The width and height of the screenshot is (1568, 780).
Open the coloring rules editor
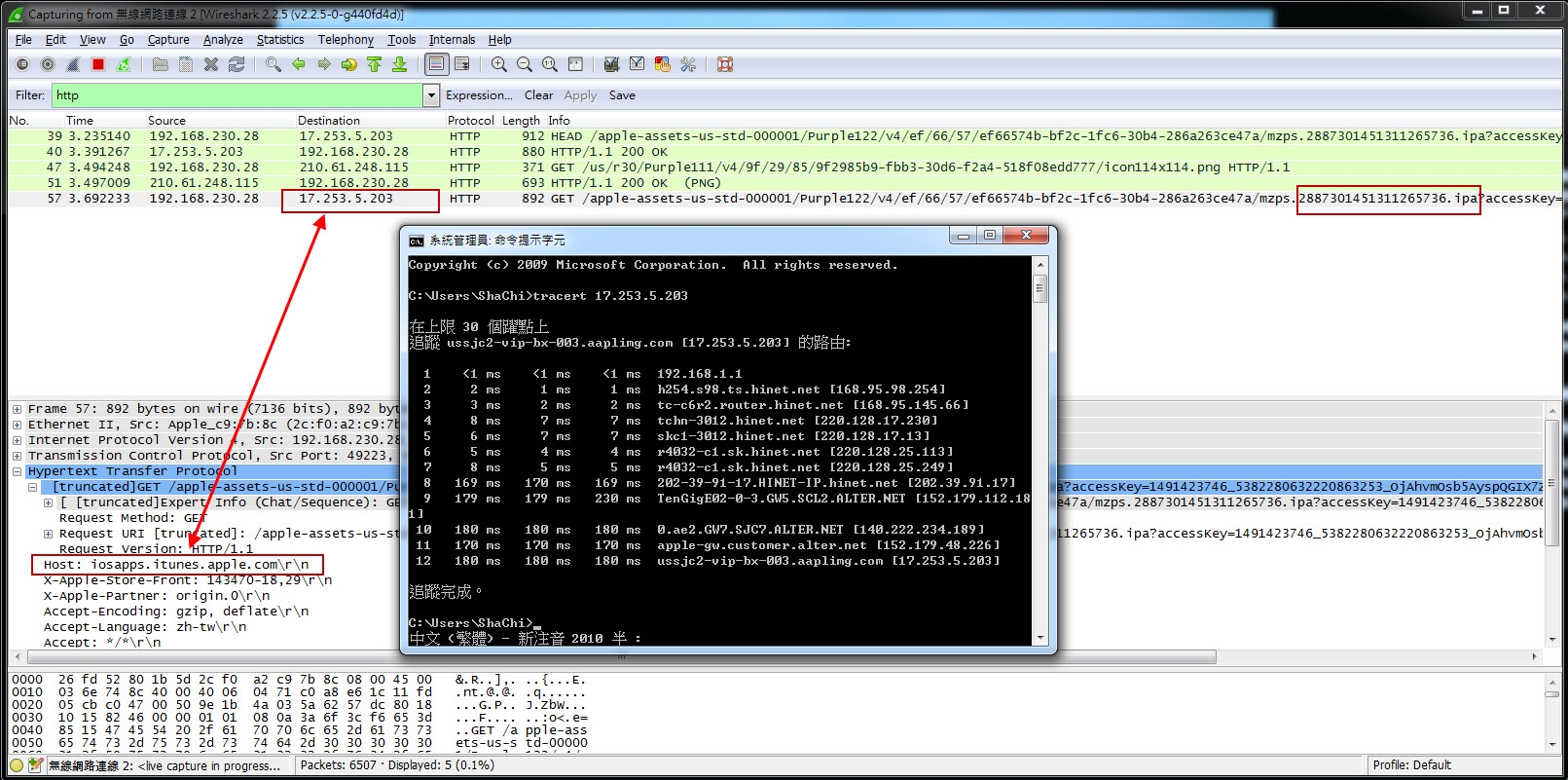coord(663,64)
